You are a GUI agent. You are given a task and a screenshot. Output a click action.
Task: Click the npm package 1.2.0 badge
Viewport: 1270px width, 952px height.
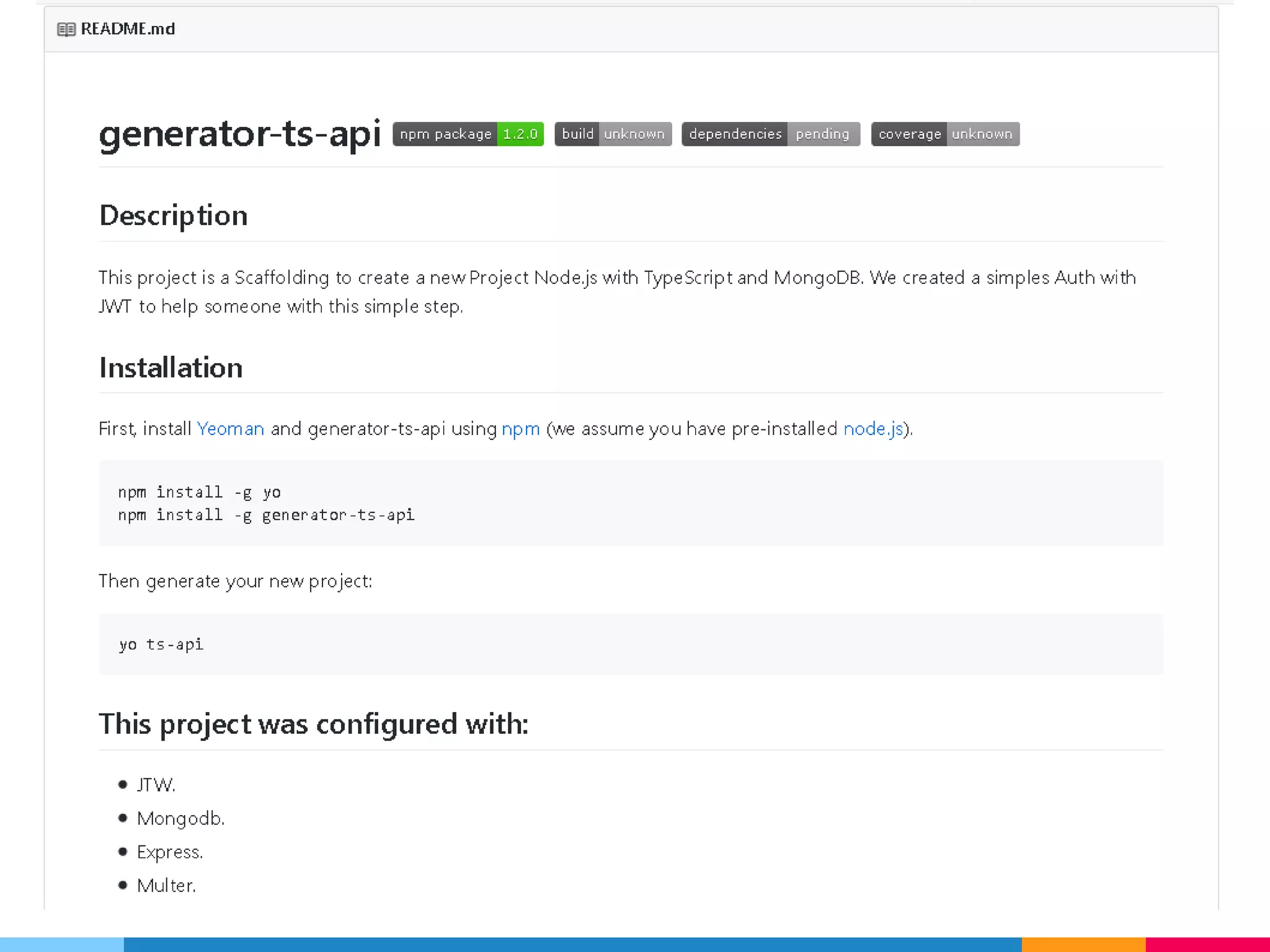468,134
